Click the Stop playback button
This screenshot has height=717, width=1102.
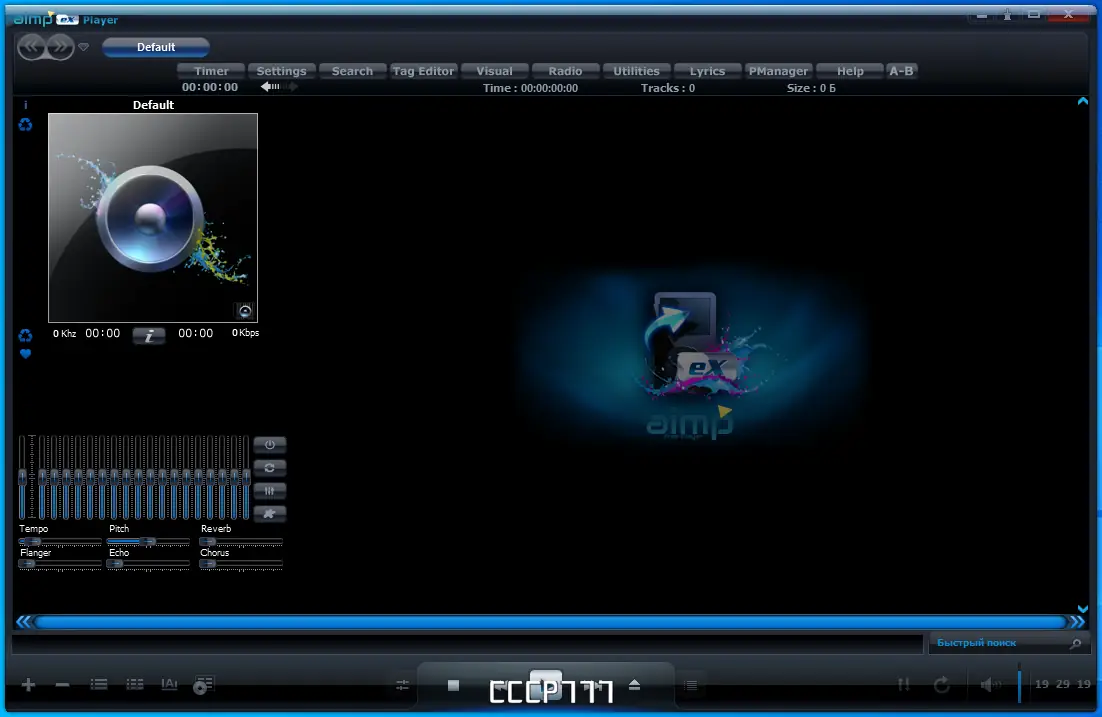(x=453, y=685)
